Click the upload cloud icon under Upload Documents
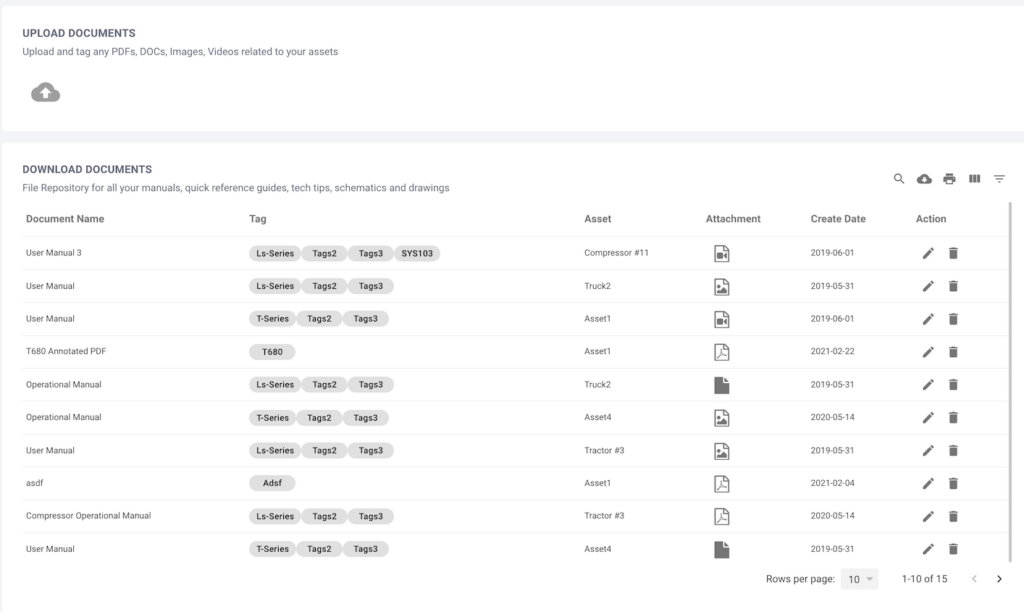The image size is (1024, 612). tap(45, 91)
